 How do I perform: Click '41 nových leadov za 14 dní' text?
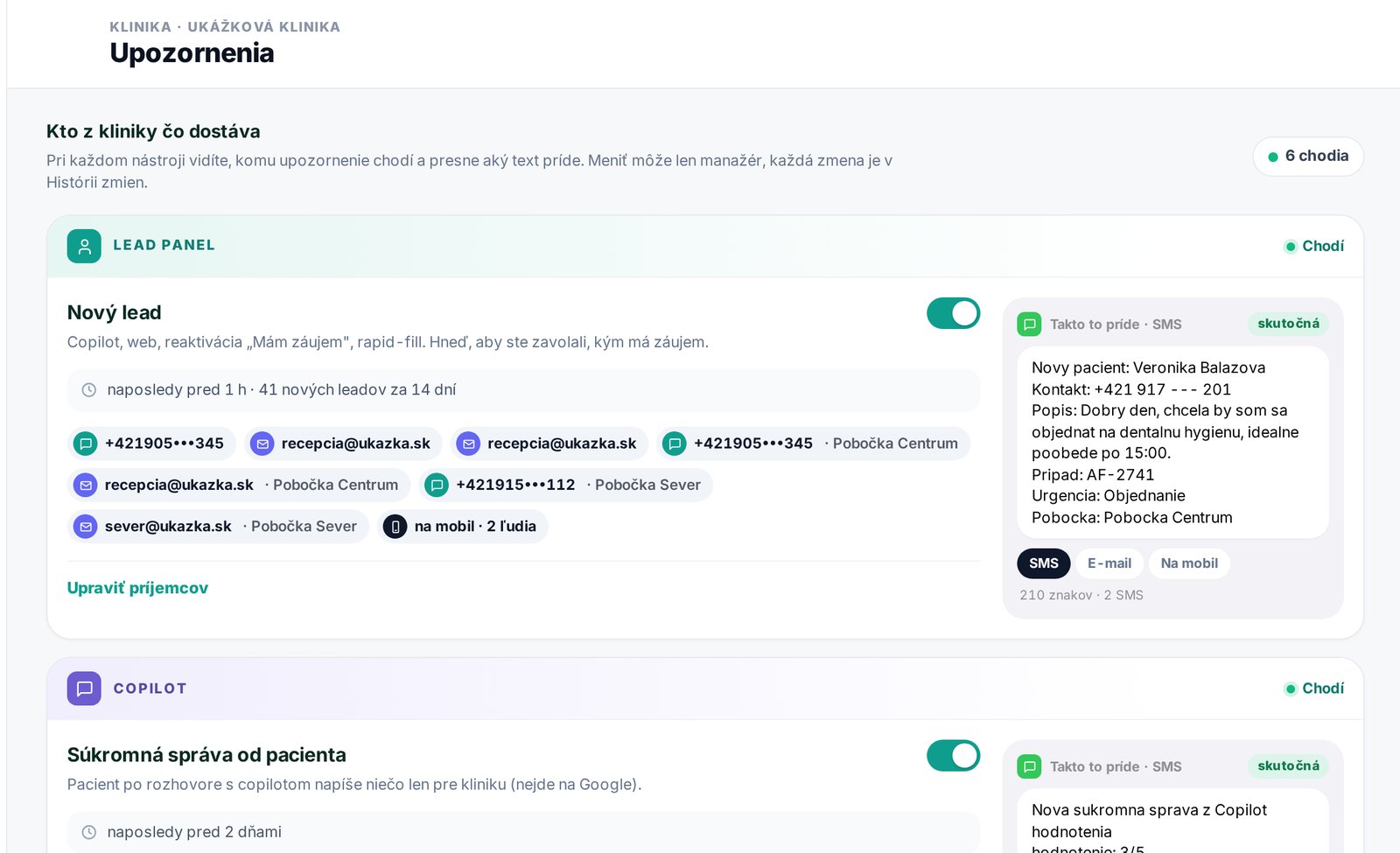point(357,390)
